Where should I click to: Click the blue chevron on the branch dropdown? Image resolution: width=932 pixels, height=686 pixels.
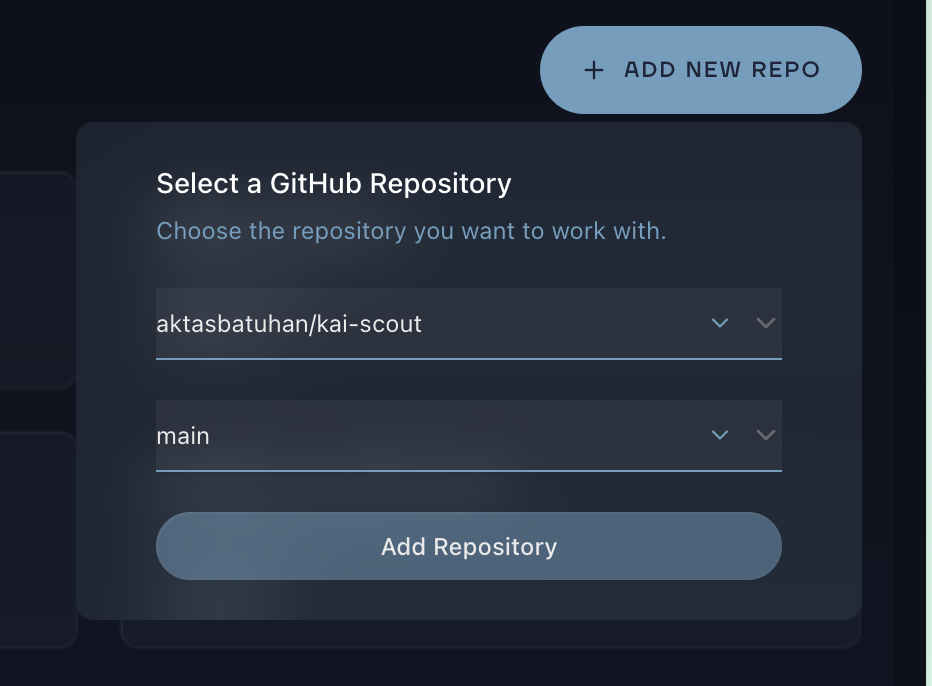(719, 435)
